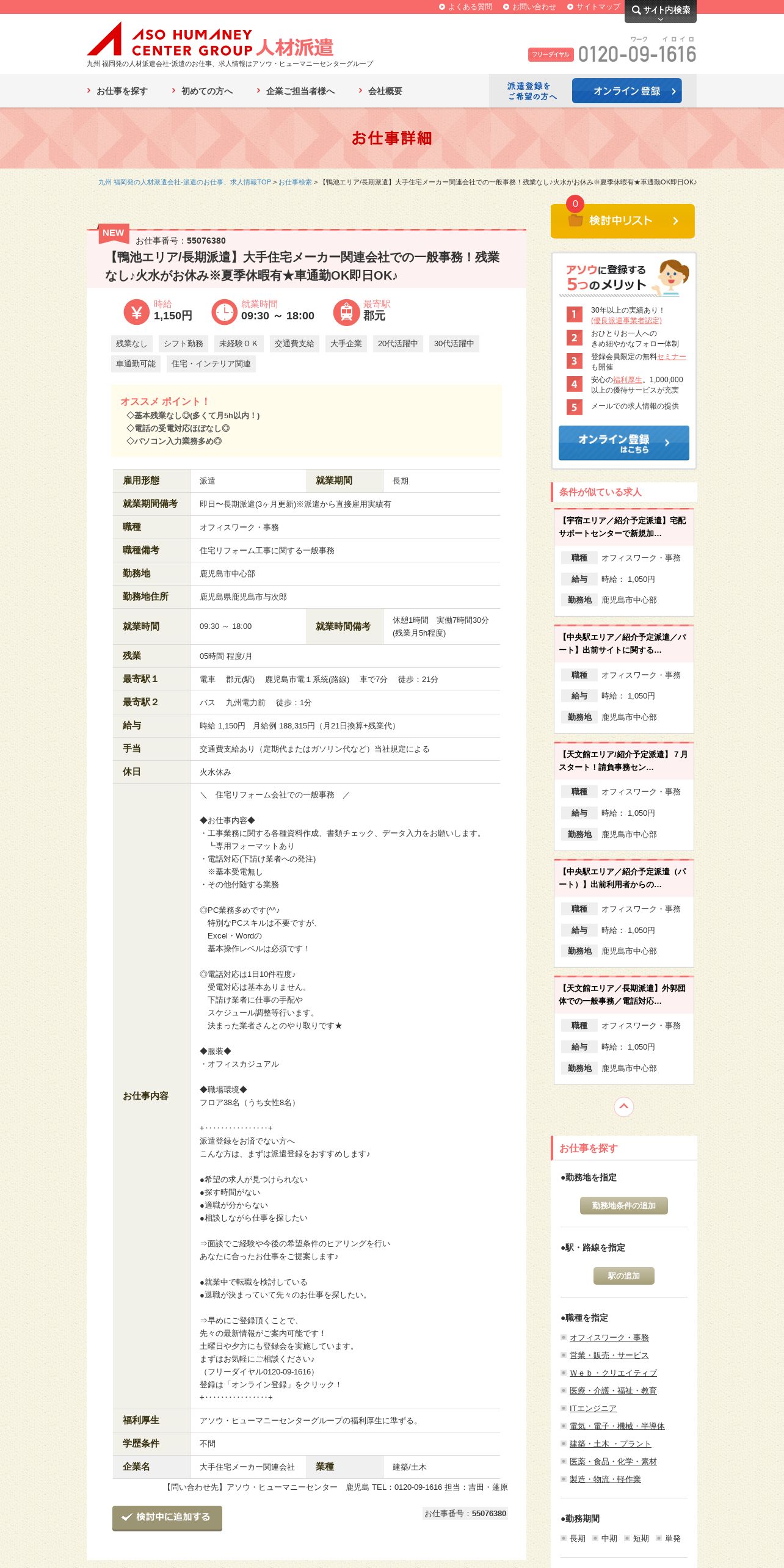Screen dimensions: 784x1568
Task: Filter by 電気・電子・機械・半導体 job type
Action: [617, 1426]
